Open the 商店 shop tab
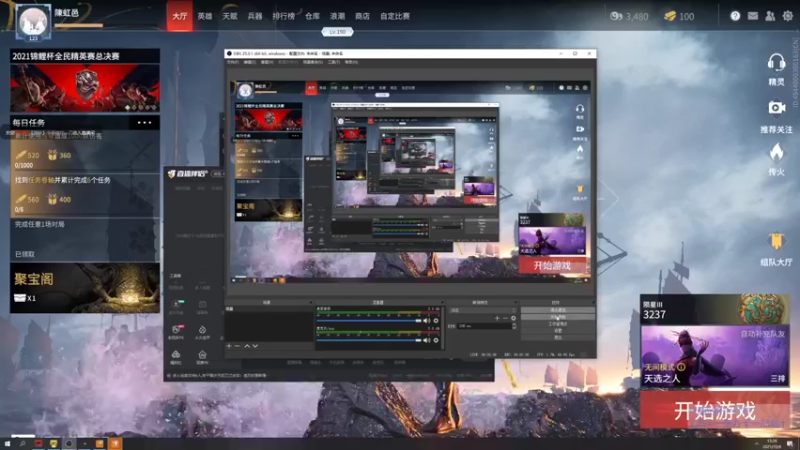 pyautogui.click(x=362, y=16)
